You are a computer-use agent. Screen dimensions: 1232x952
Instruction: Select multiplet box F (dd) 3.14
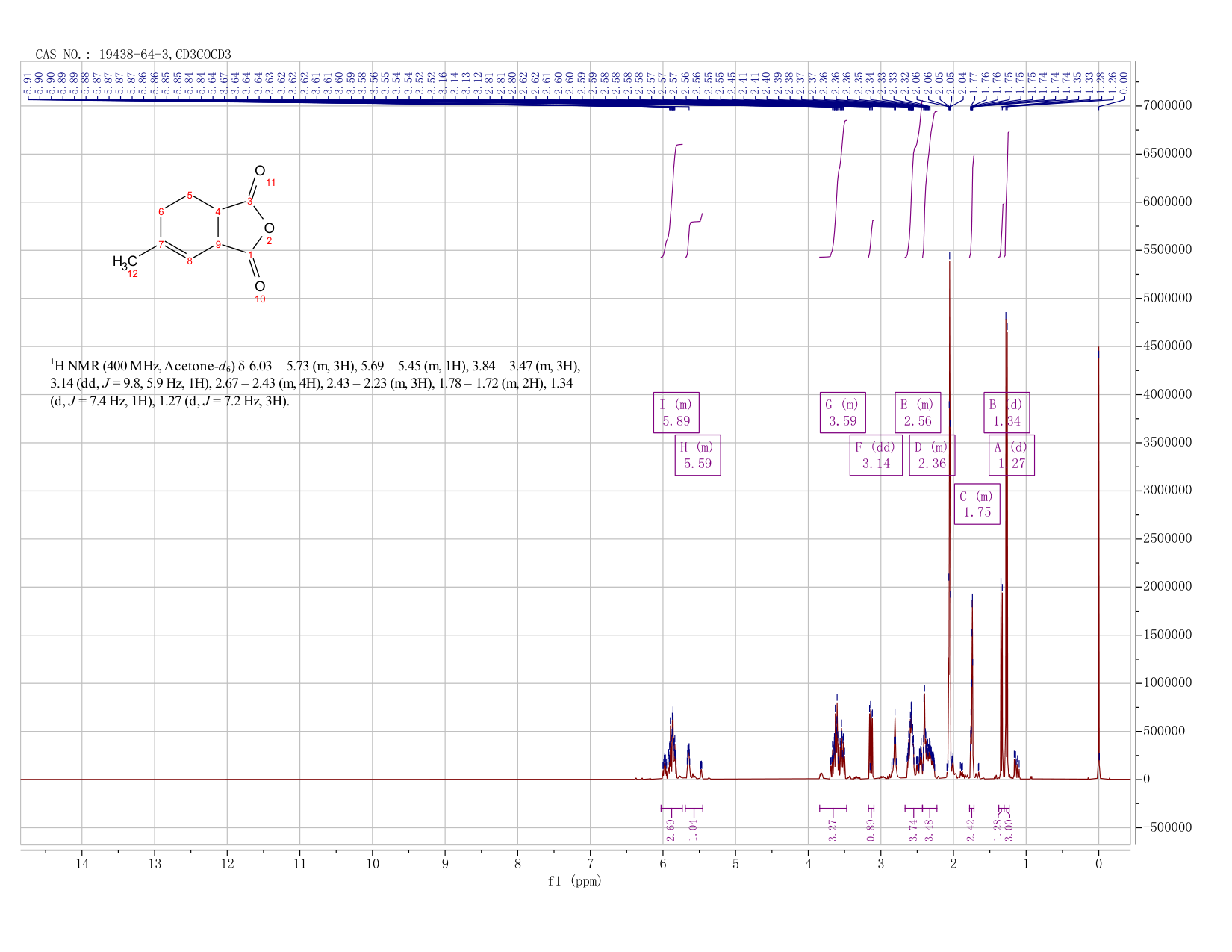(876, 455)
